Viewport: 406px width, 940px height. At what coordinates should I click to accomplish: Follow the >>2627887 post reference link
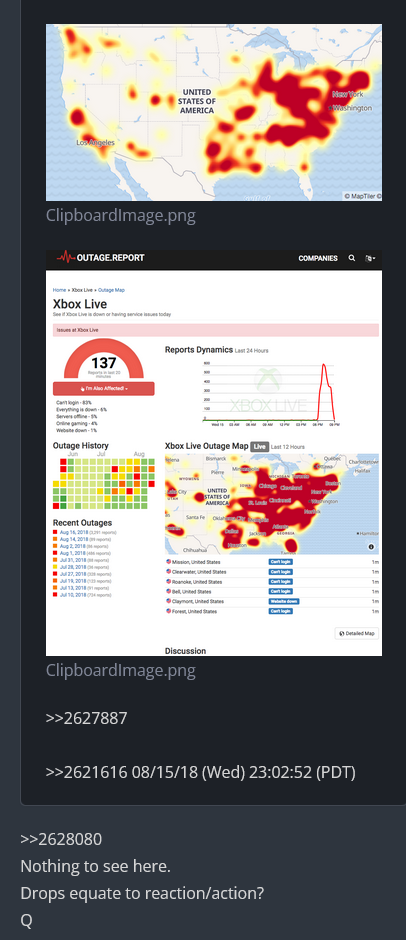pos(86,718)
